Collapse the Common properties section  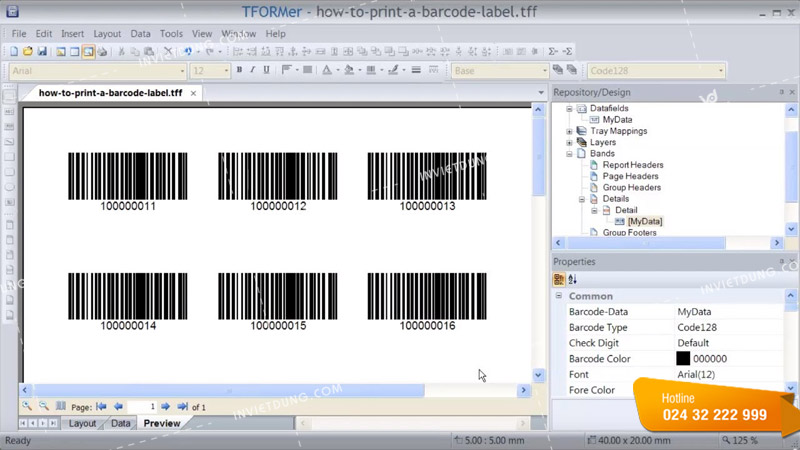coord(559,296)
